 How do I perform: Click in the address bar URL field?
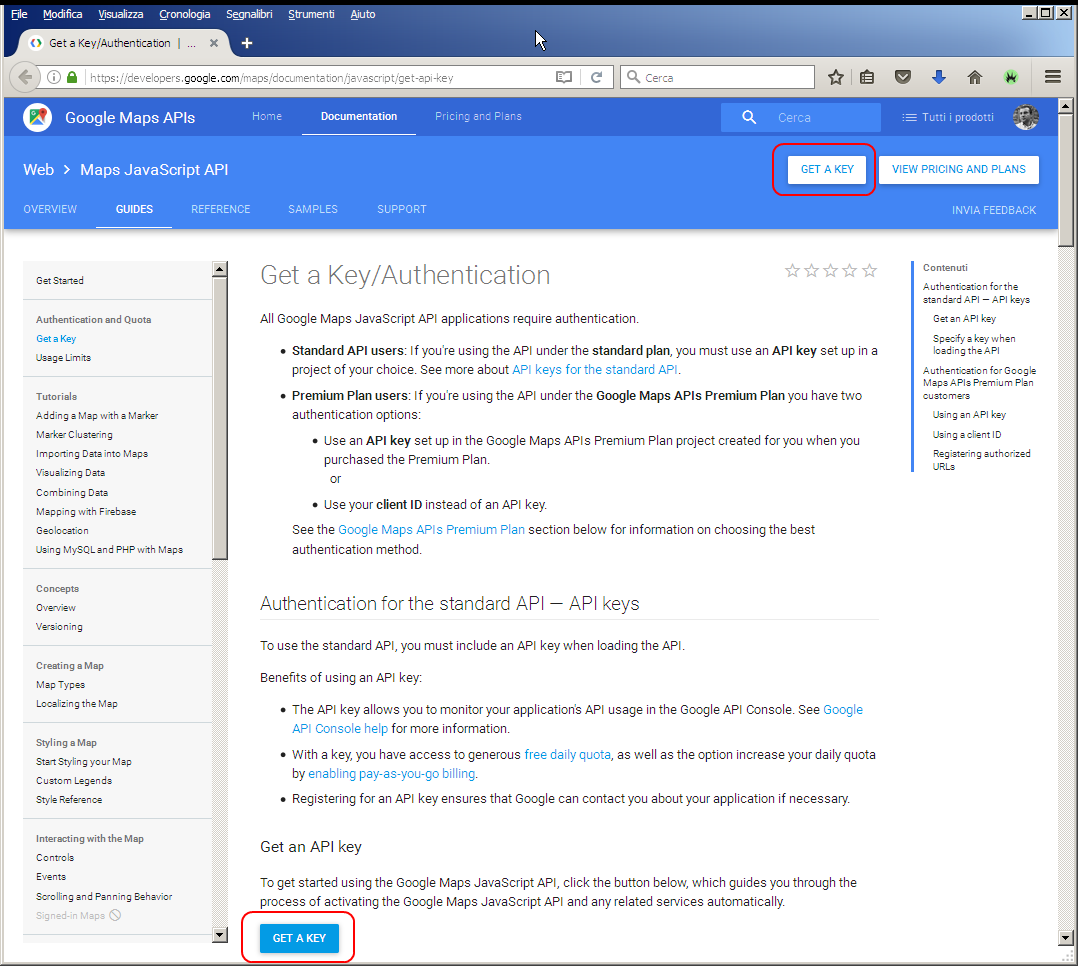316,78
